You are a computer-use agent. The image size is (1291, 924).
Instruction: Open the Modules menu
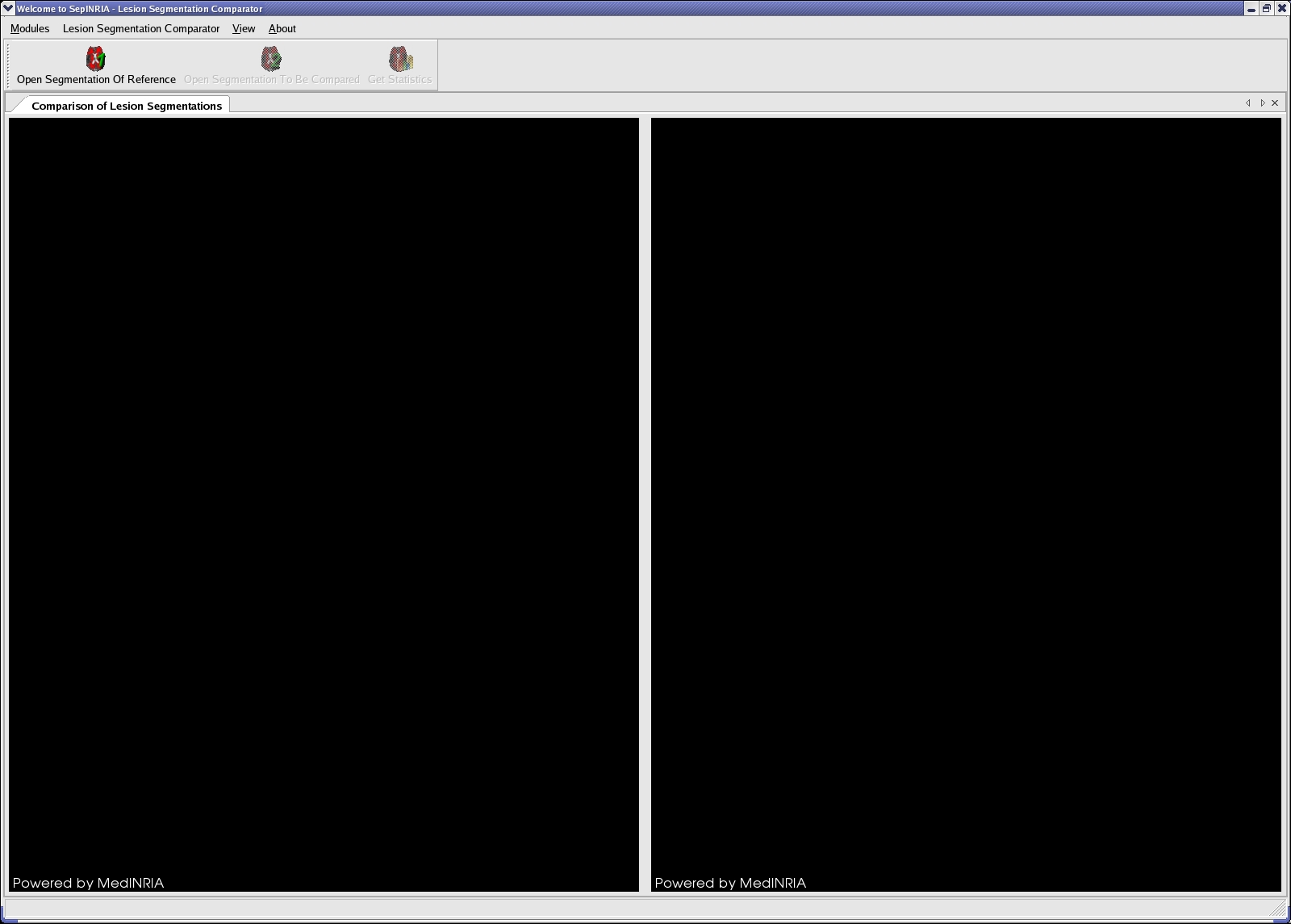(x=30, y=28)
